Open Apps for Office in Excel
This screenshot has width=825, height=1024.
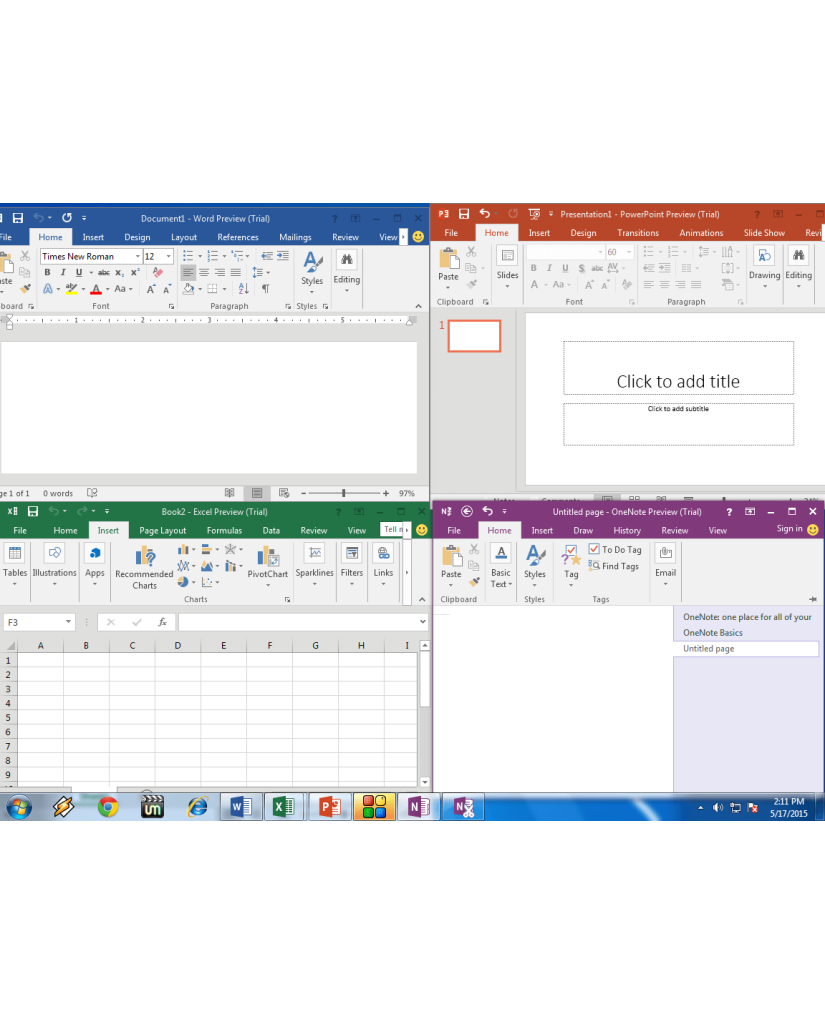[x=95, y=565]
